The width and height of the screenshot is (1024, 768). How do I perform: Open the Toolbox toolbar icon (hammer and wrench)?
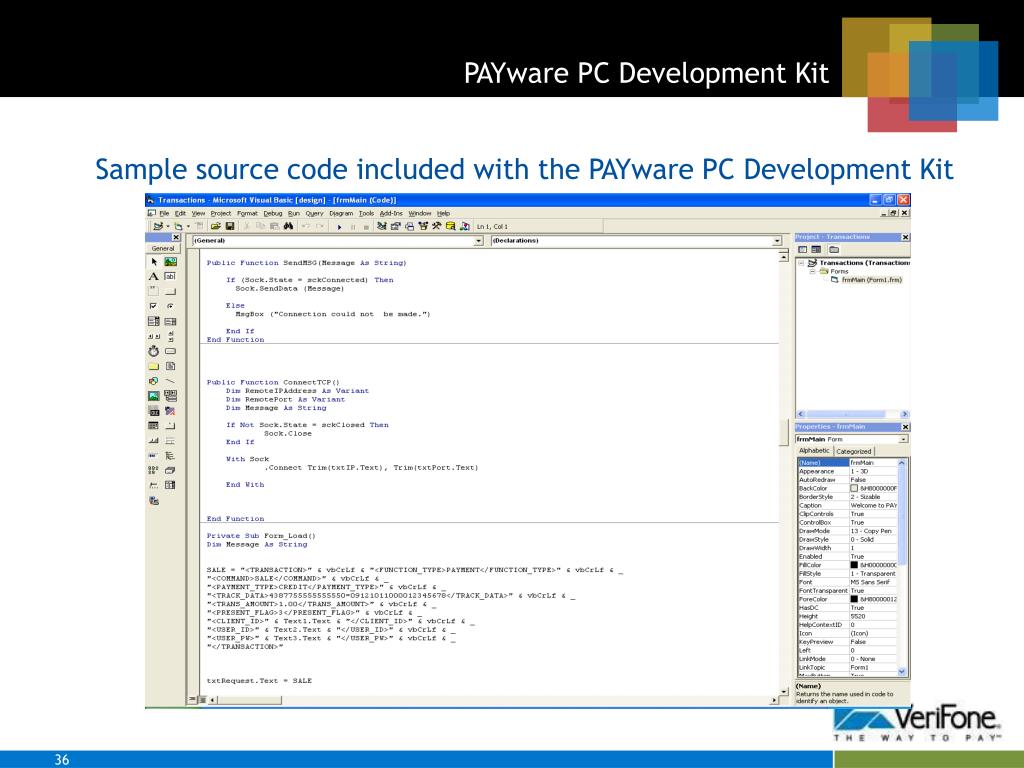(437, 227)
